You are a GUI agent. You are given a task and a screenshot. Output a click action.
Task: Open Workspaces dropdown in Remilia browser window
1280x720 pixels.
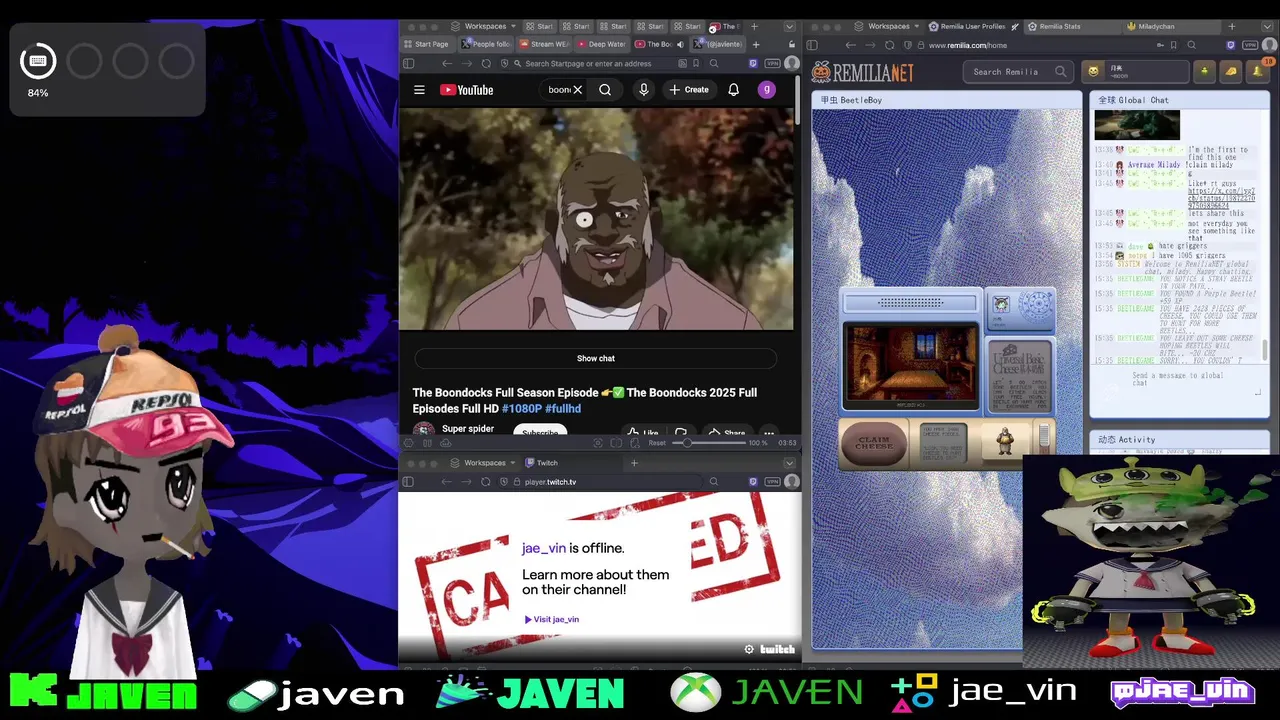886,26
